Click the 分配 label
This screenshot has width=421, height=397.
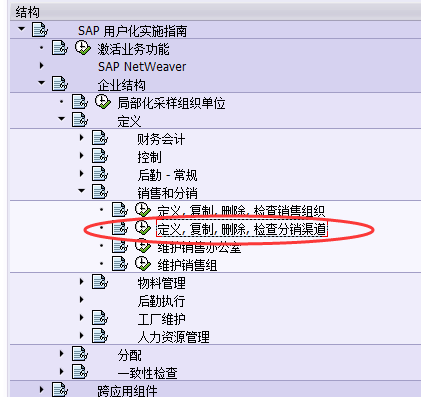pos(129,355)
